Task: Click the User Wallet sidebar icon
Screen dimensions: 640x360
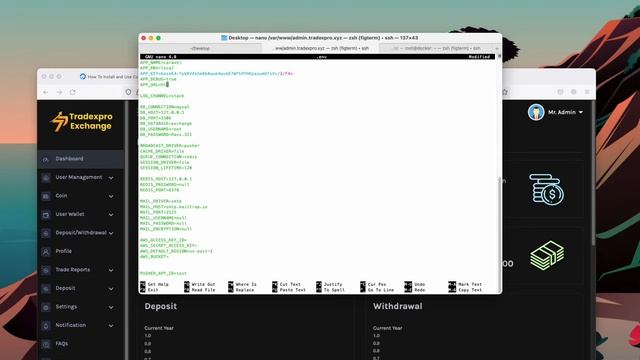Action: coord(46,214)
